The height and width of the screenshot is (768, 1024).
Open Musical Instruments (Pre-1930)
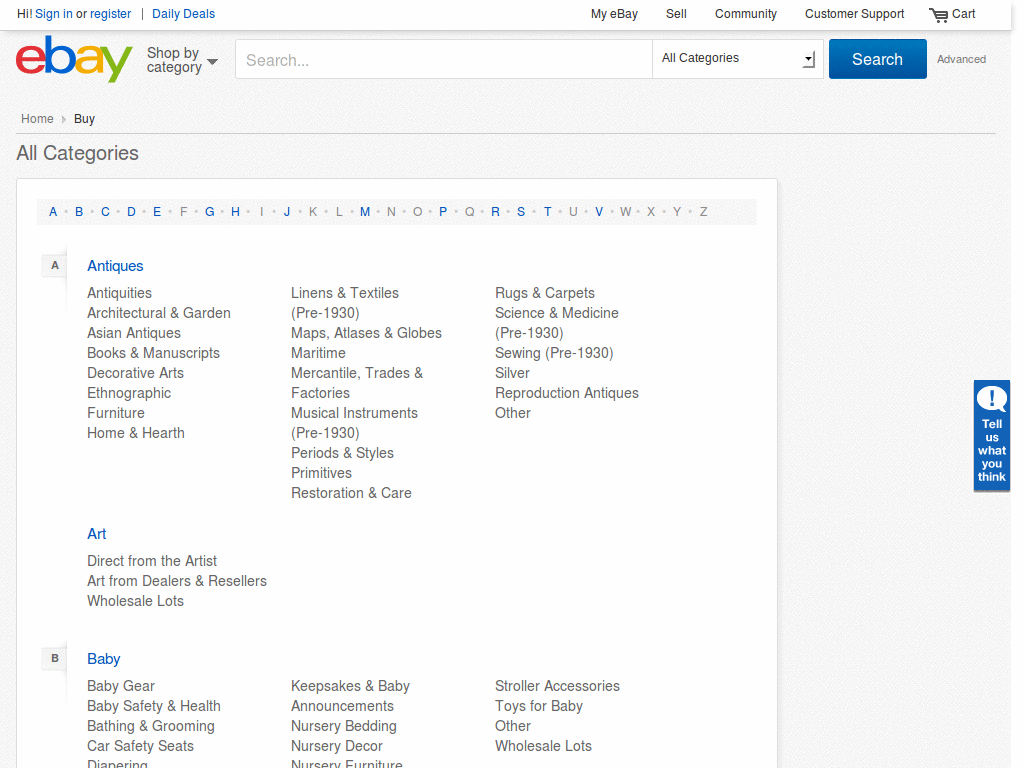pos(354,423)
